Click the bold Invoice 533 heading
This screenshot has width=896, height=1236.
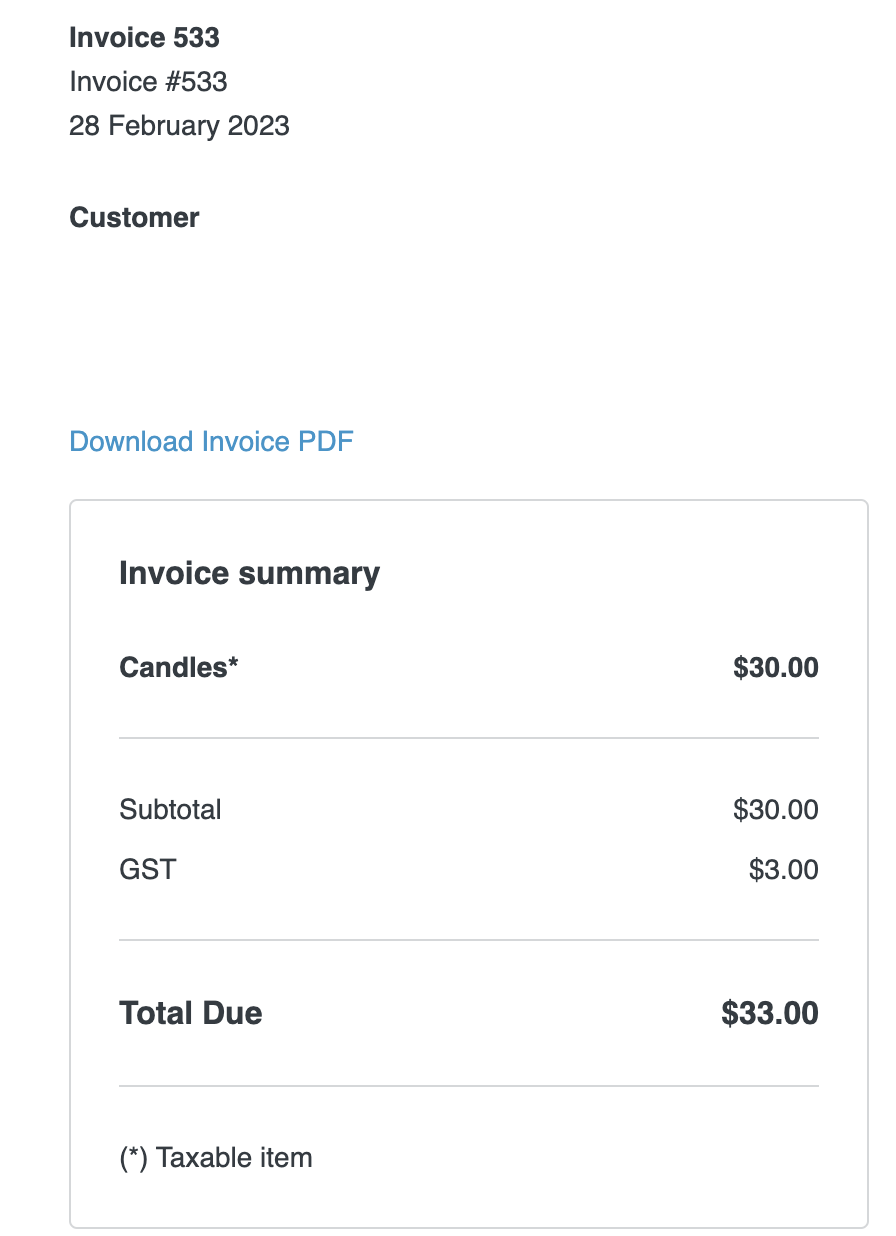tap(144, 38)
